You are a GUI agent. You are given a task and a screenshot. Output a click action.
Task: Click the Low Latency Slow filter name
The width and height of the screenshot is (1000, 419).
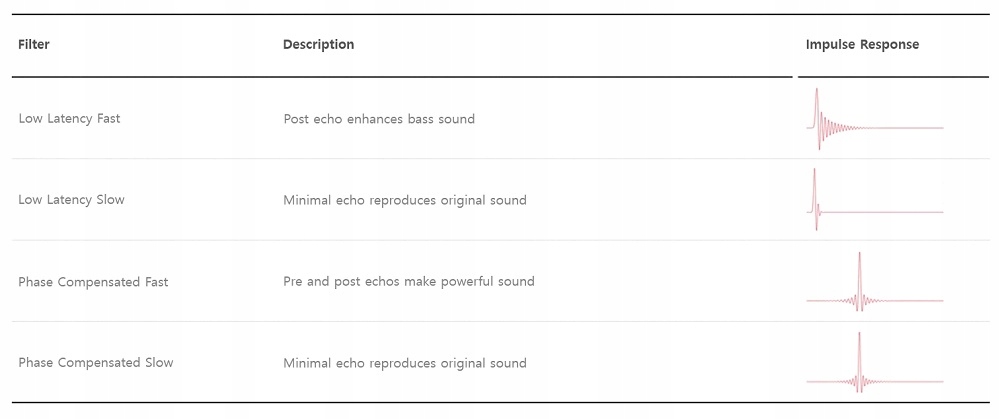[71, 199]
